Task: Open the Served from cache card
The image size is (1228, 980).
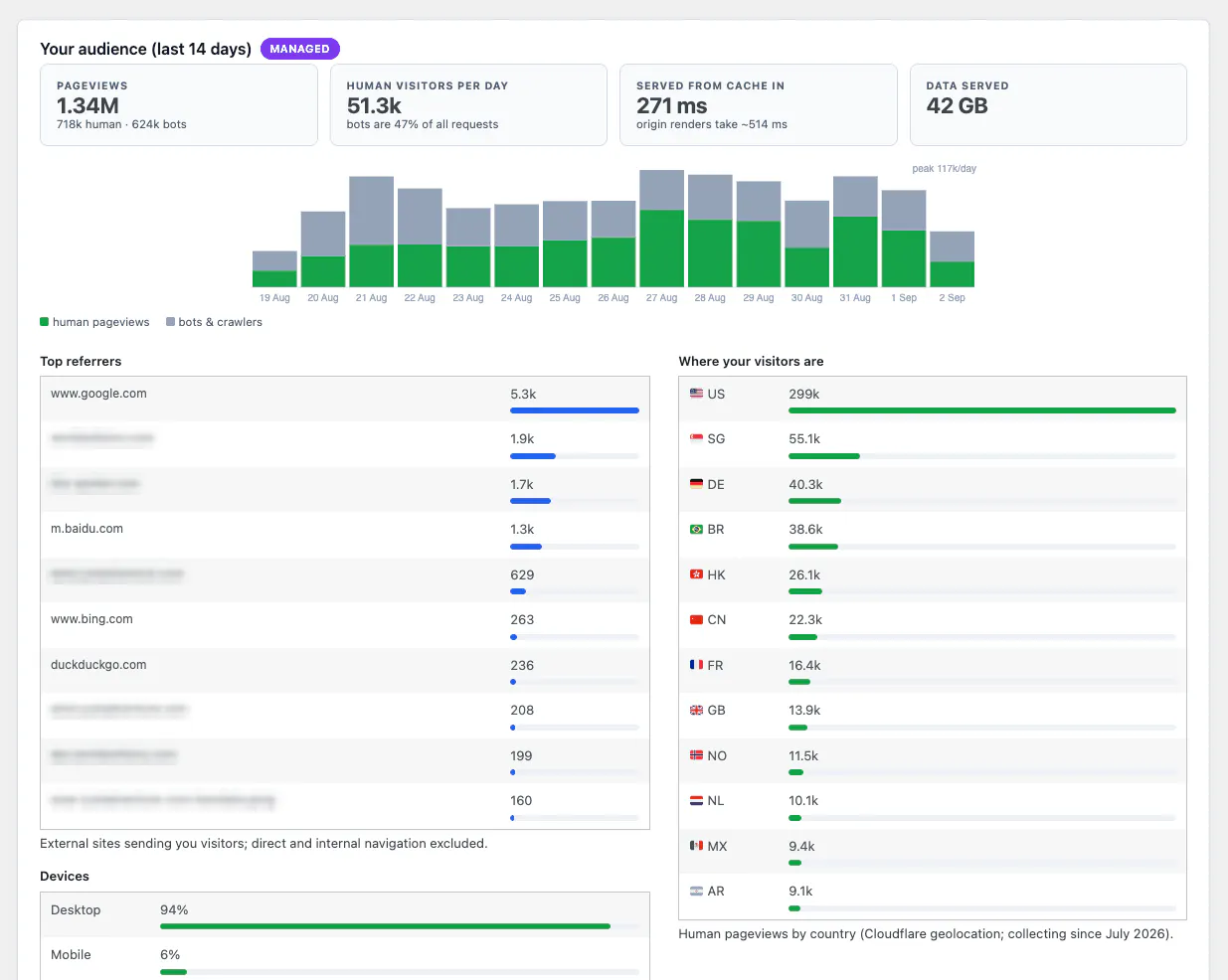Action: 759,105
